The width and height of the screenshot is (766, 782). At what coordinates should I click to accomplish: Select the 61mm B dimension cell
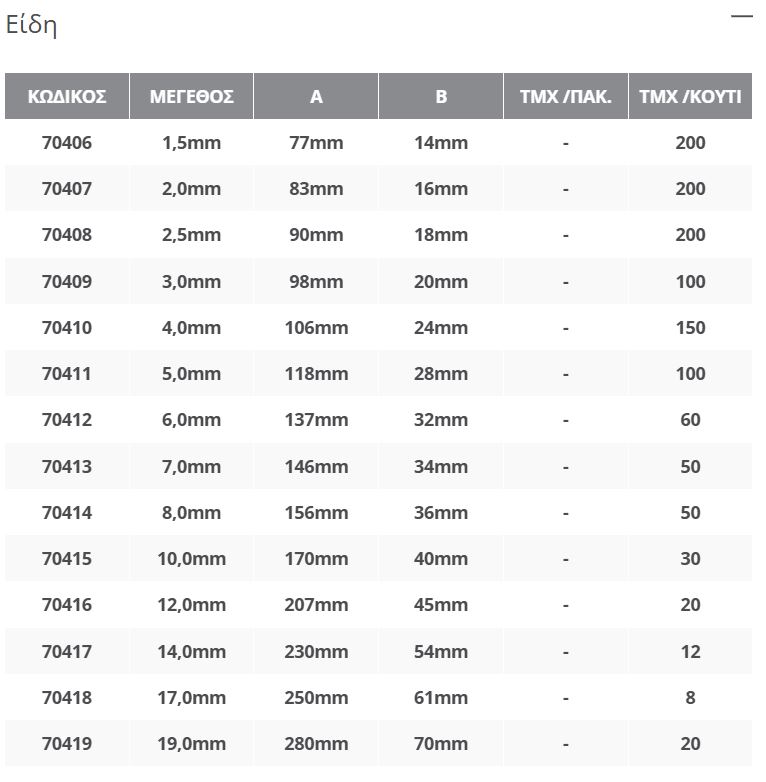pyautogui.click(x=441, y=698)
